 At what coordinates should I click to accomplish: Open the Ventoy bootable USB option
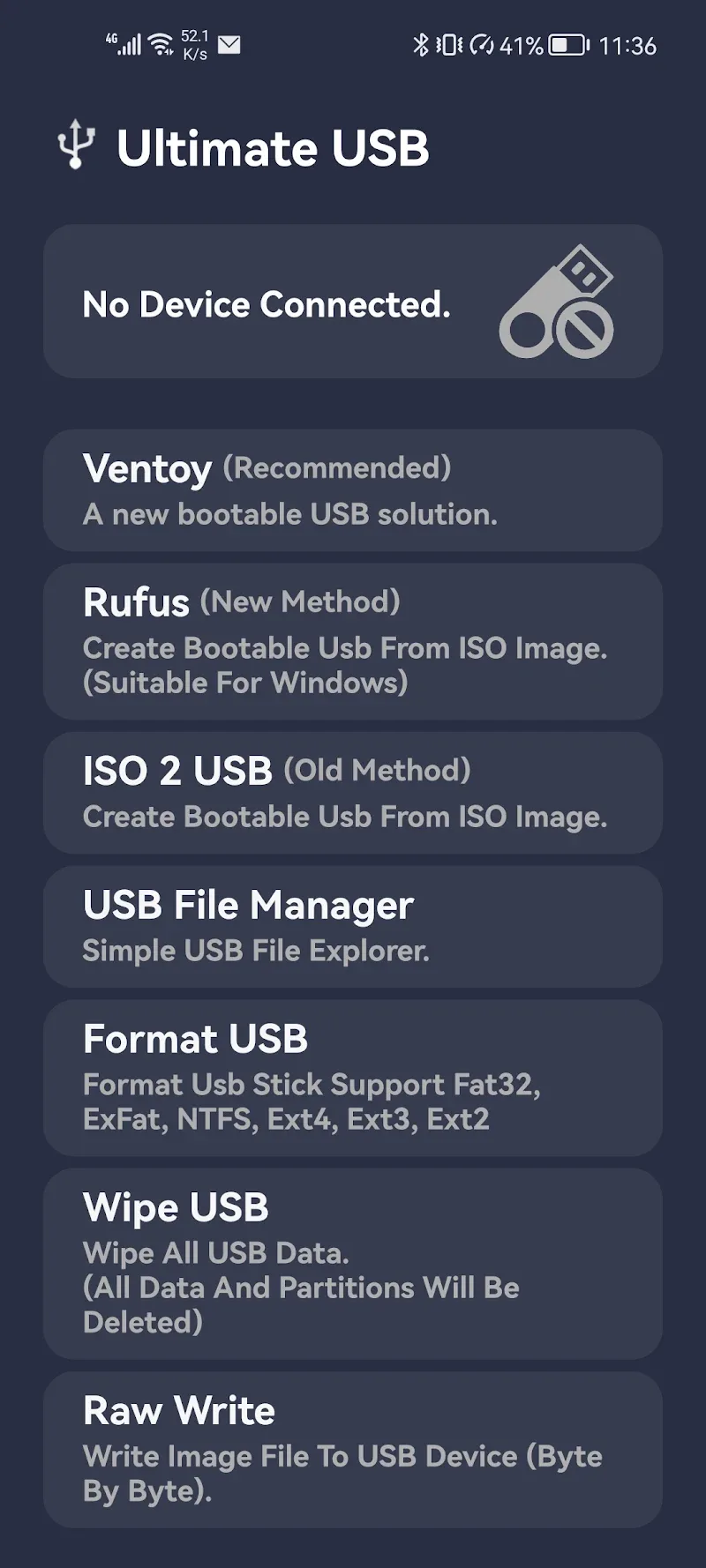click(352, 490)
